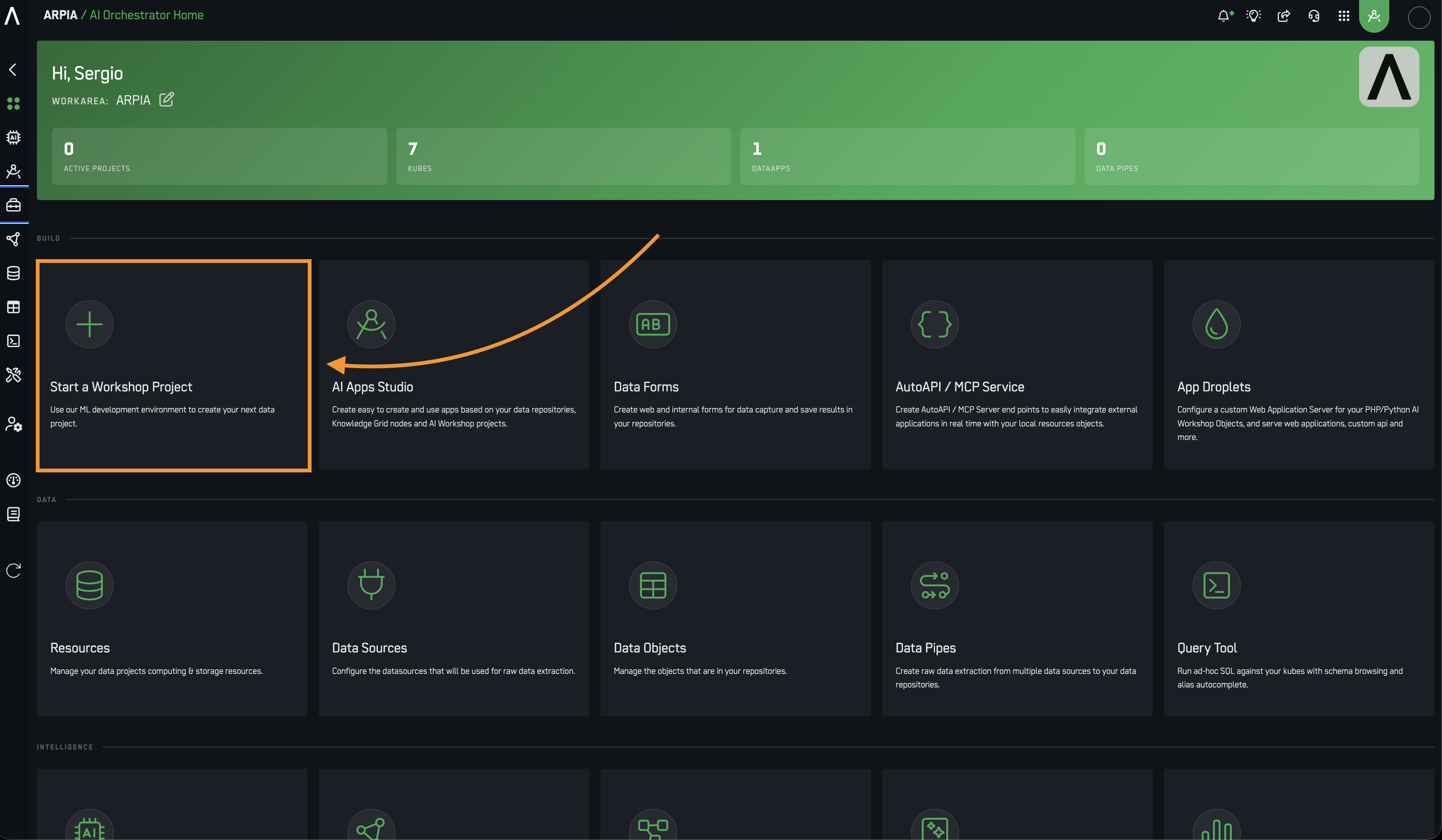Screen dimensions: 1442x840
Task: Click the AutoAPI curly braces icon
Action: click(935, 324)
